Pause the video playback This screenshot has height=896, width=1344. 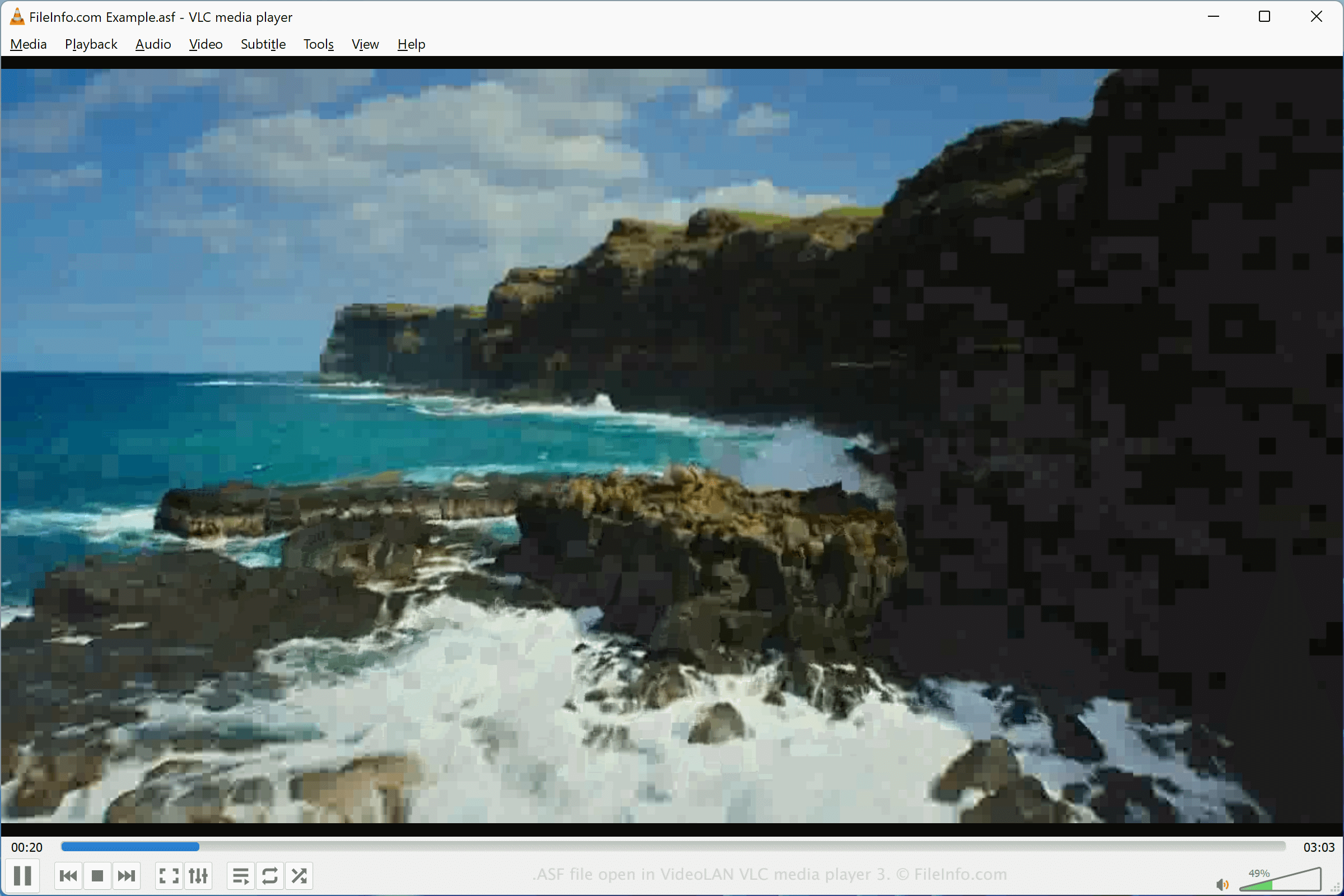coord(22,875)
